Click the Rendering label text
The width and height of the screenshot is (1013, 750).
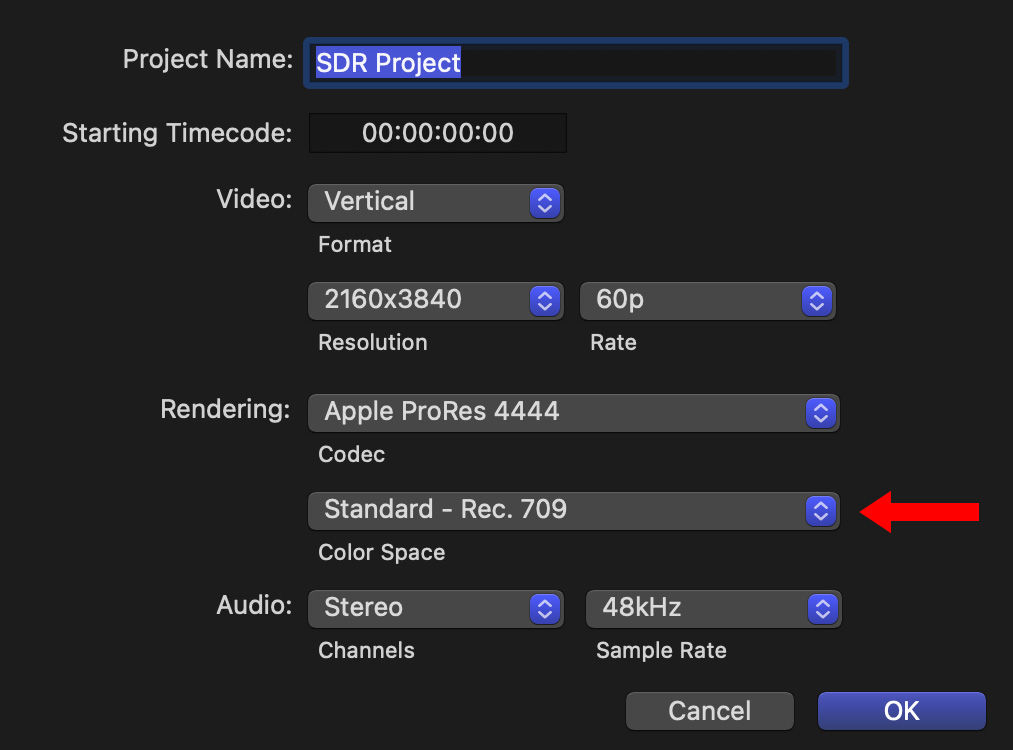click(x=225, y=409)
